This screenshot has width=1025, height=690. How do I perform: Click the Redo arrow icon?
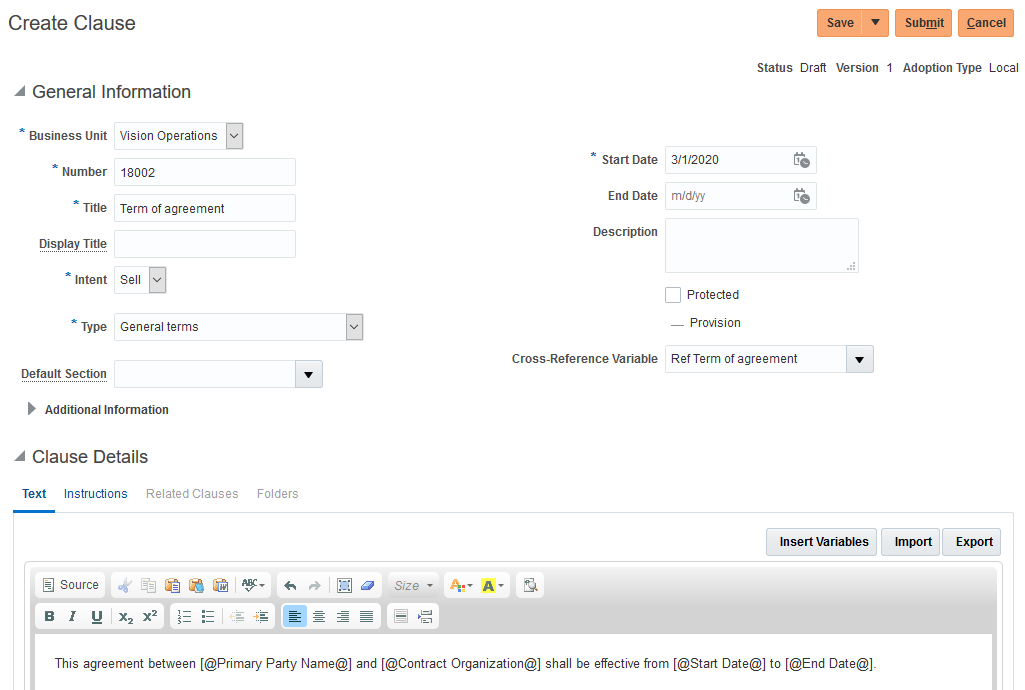pyautogui.click(x=314, y=585)
